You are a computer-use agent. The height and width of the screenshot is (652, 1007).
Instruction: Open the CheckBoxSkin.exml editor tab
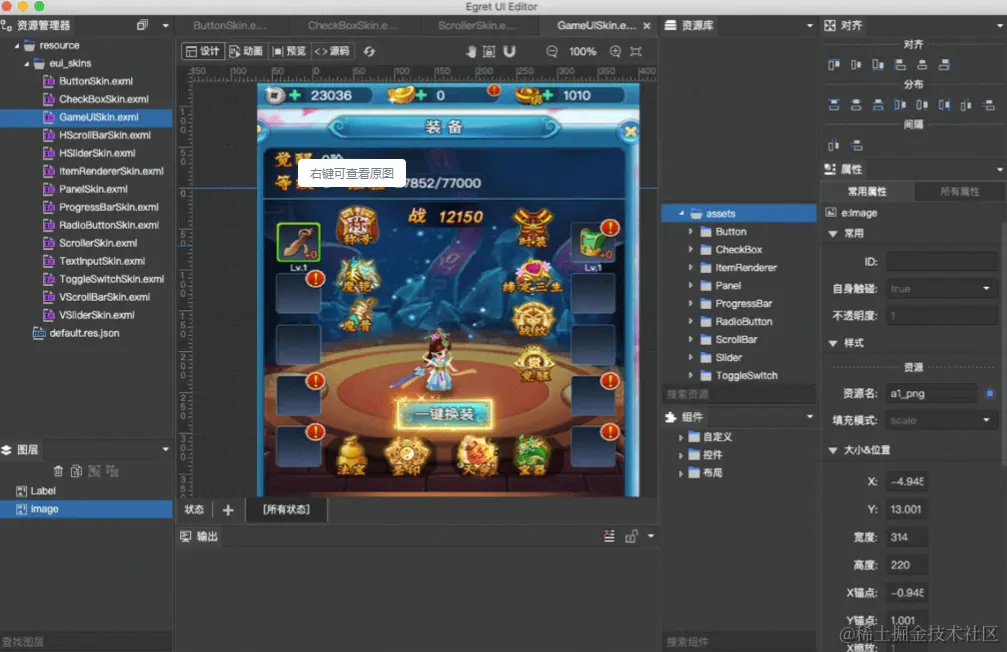click(353, 25)
